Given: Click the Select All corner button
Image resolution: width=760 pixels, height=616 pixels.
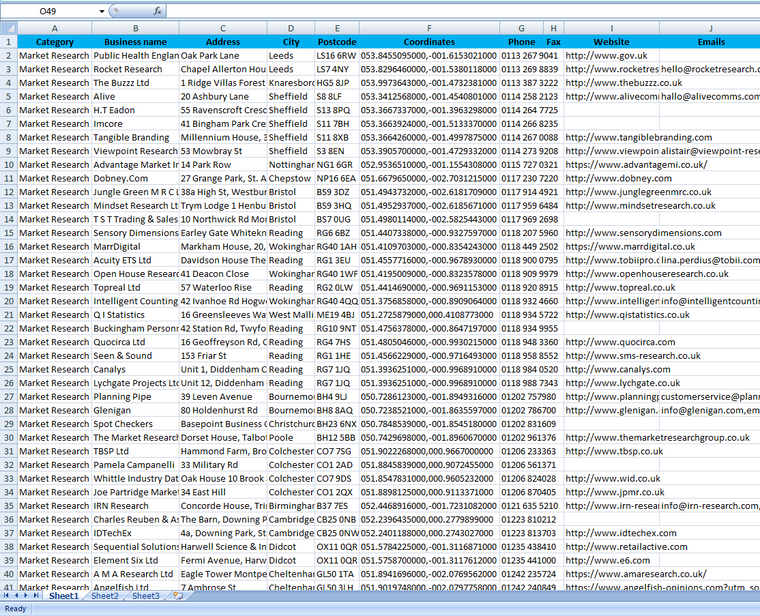Looking at the screenshot, I should (9, 28).
